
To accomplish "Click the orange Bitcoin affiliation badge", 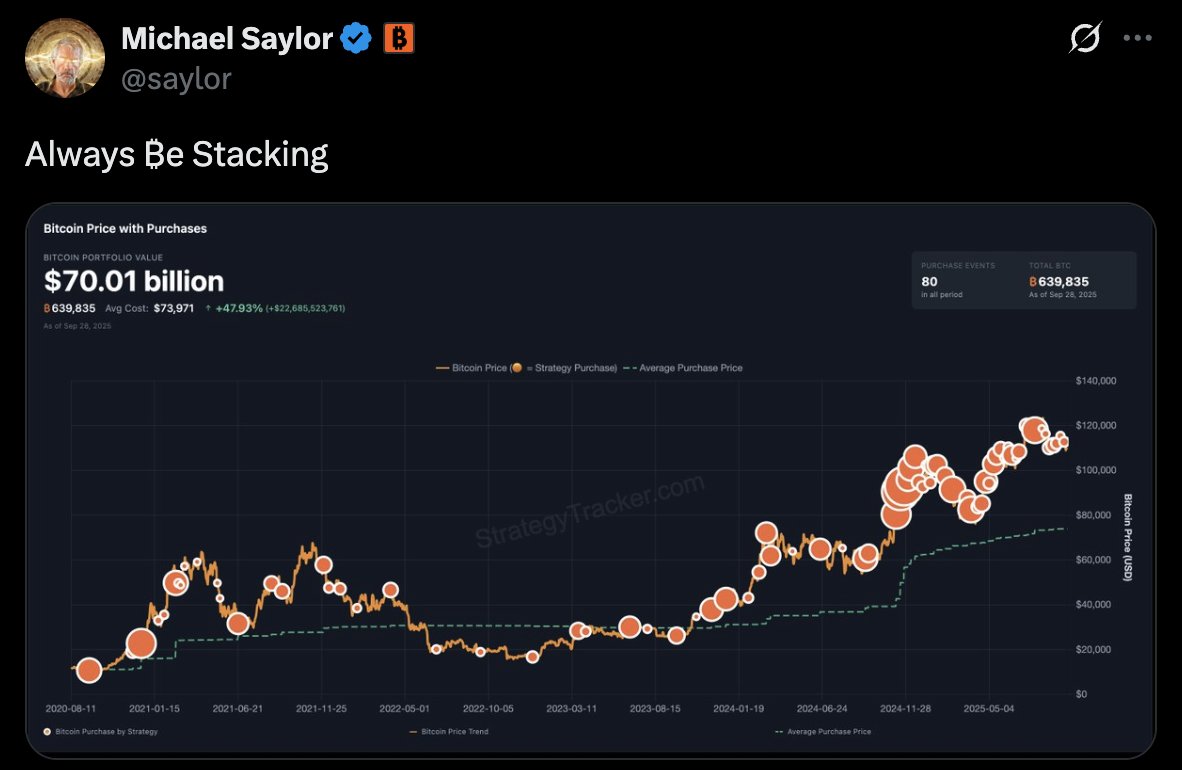I will click(x=399, y=39).
